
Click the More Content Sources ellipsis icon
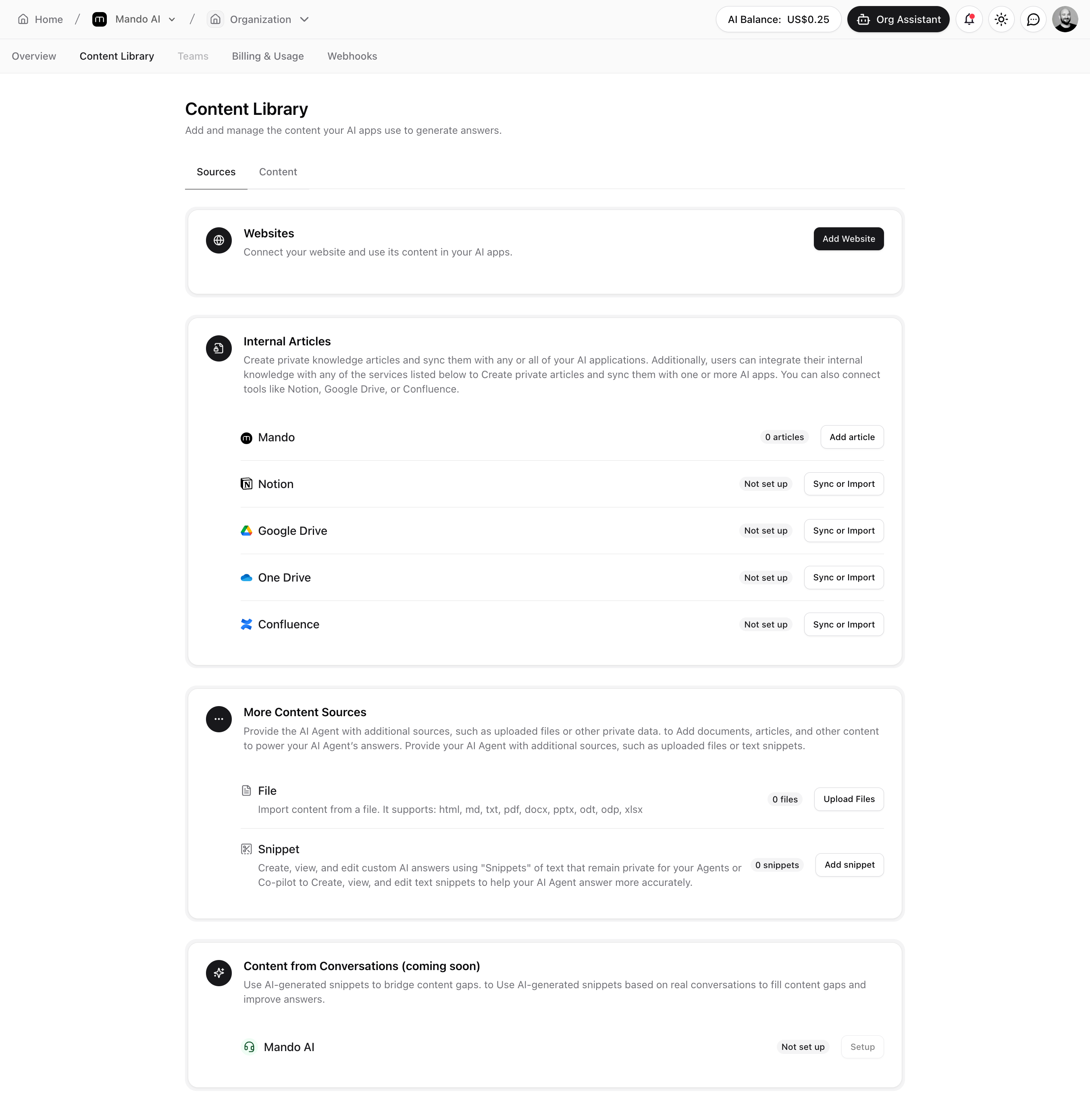click(219, 719)
